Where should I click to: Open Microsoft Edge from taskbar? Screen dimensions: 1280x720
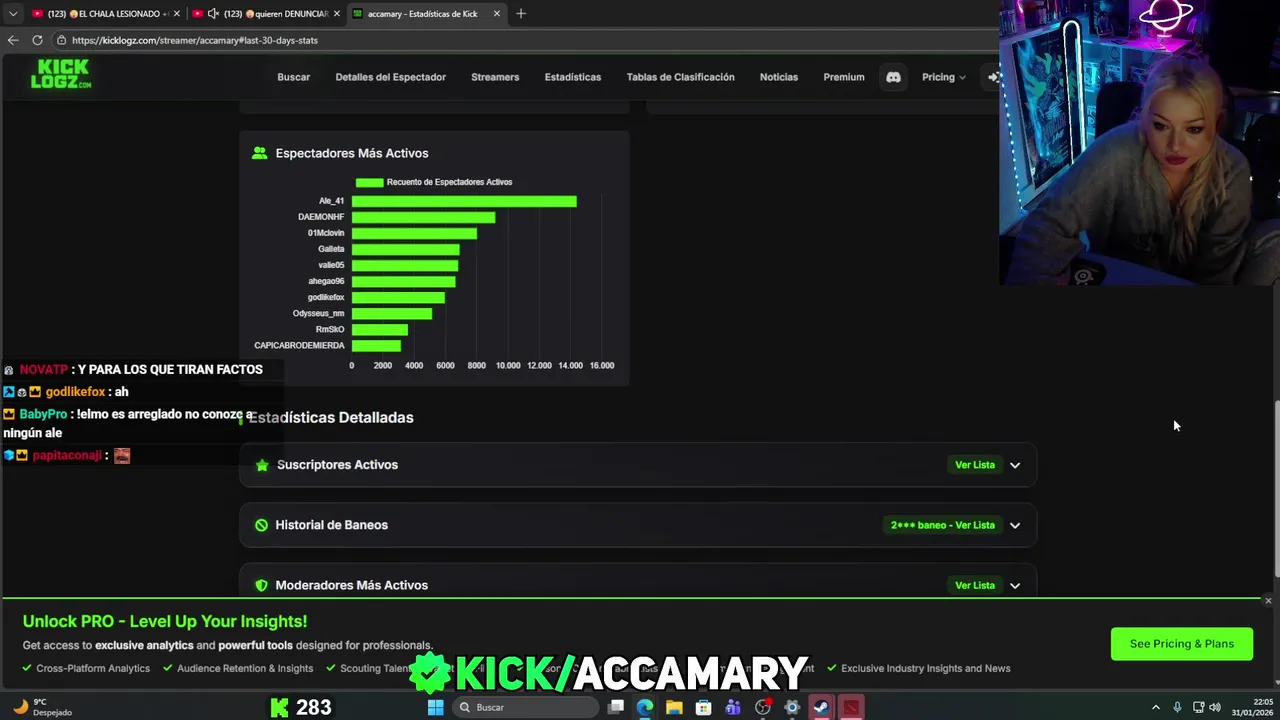point(645,707)
